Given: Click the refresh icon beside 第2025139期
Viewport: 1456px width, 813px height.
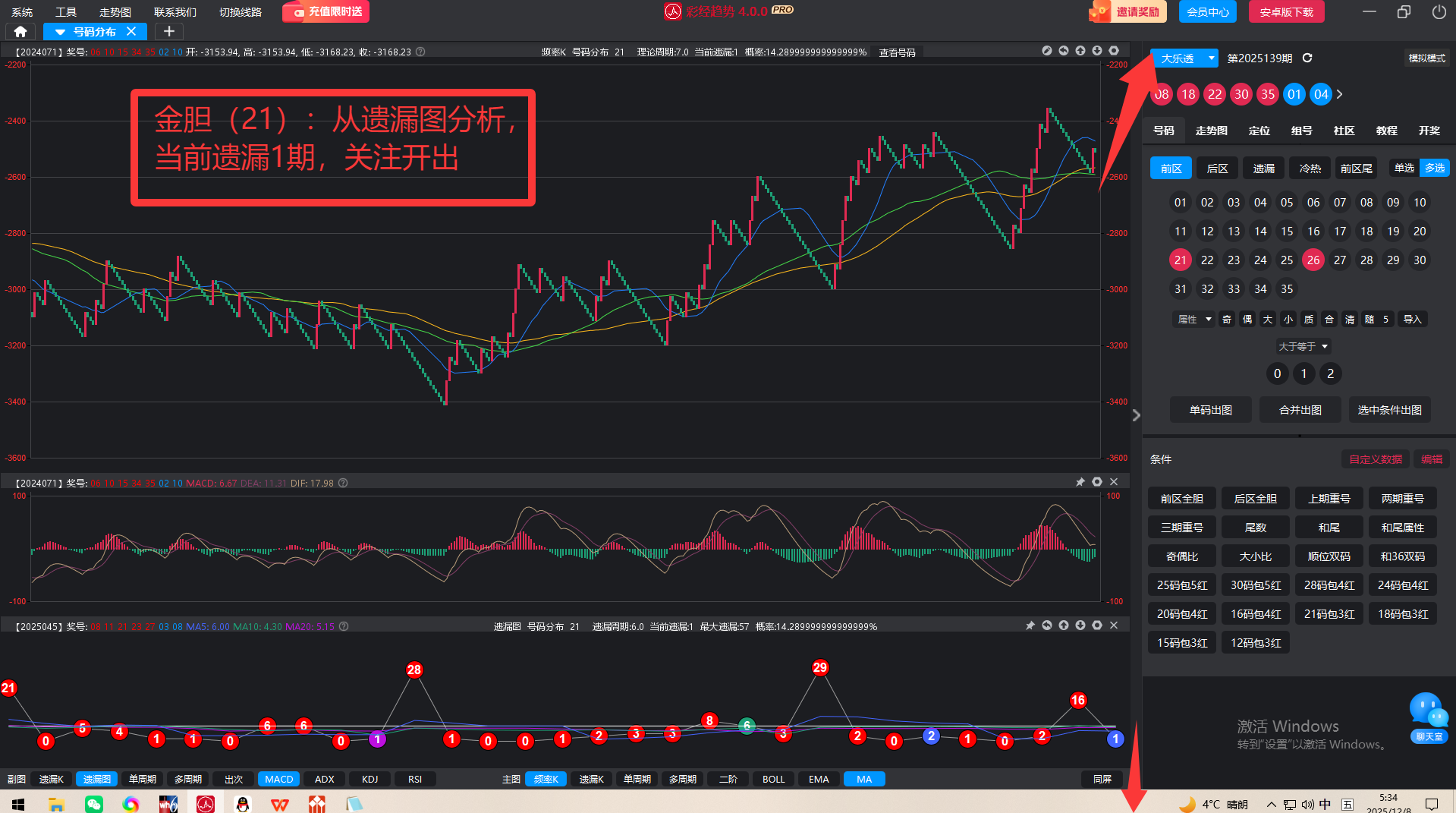Looking at the screenshot, I should pos(1307,58).
